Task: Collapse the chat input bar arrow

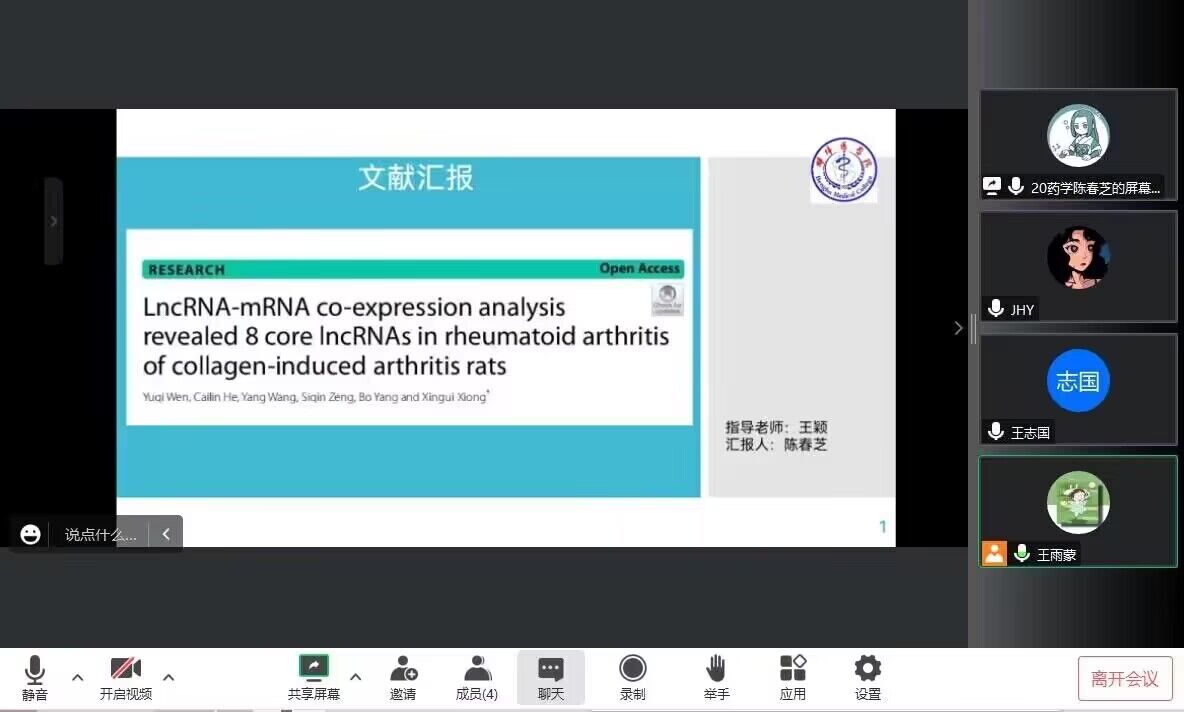Action: 166,534
